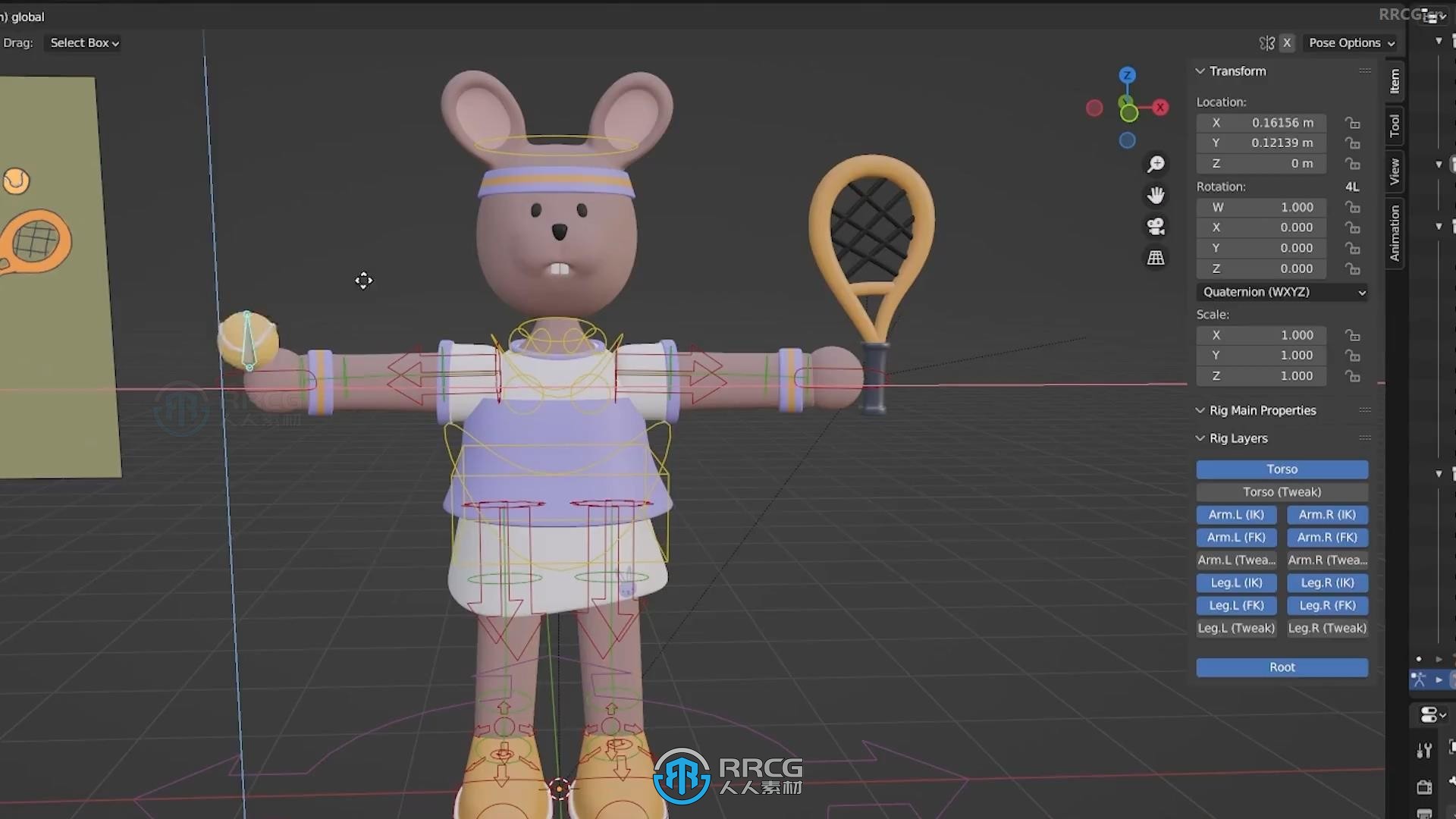Click the X Location input field
Viewport: 1456px width, 819px height.
(x=1282, y=122)
